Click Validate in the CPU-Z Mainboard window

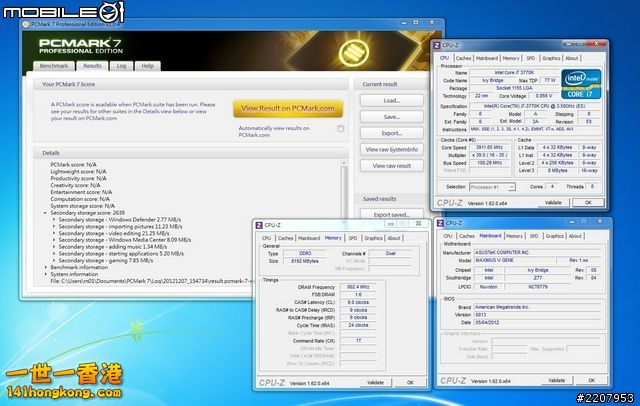555,380
